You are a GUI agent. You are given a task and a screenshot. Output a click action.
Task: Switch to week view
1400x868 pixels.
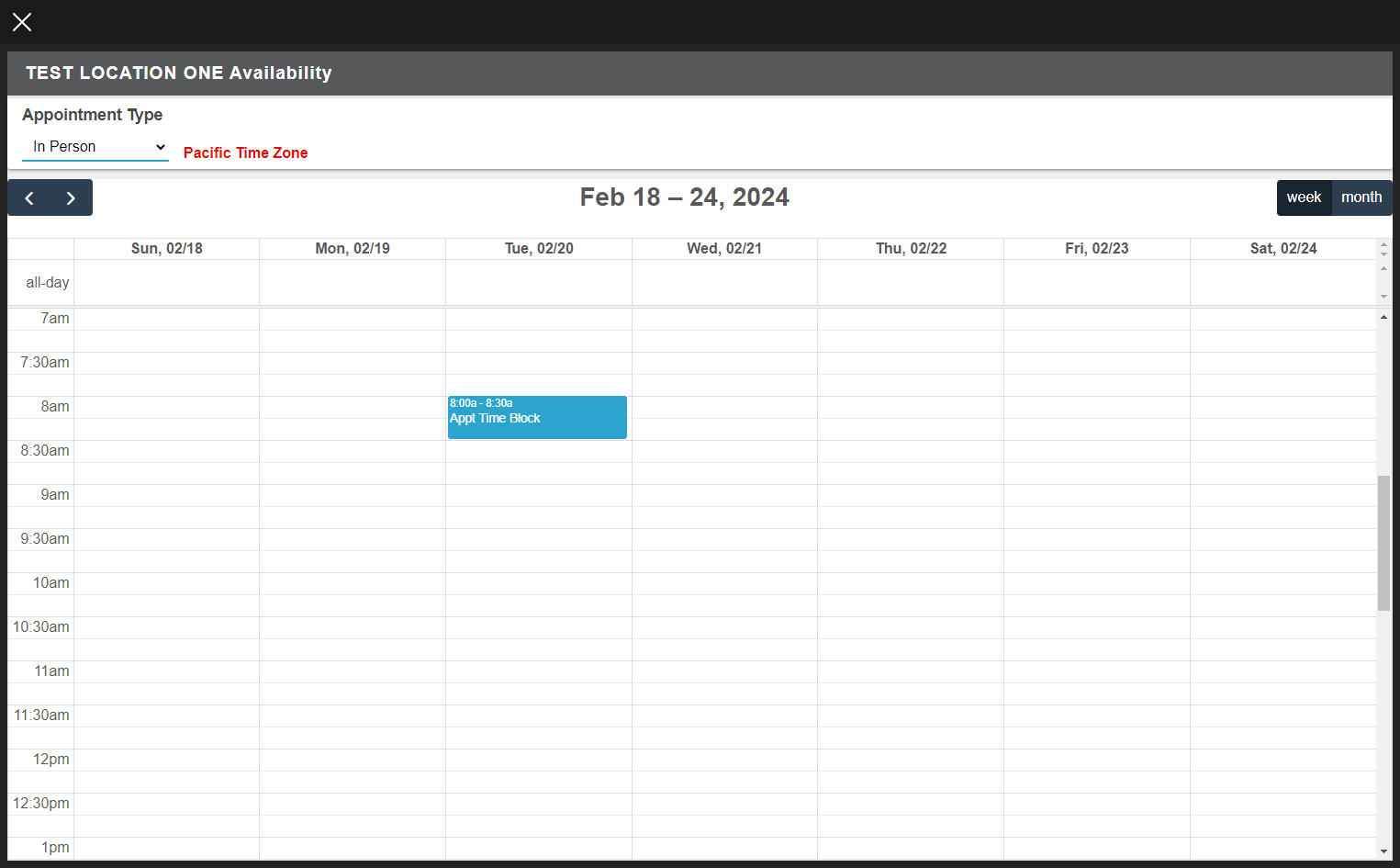point(1304,197)
